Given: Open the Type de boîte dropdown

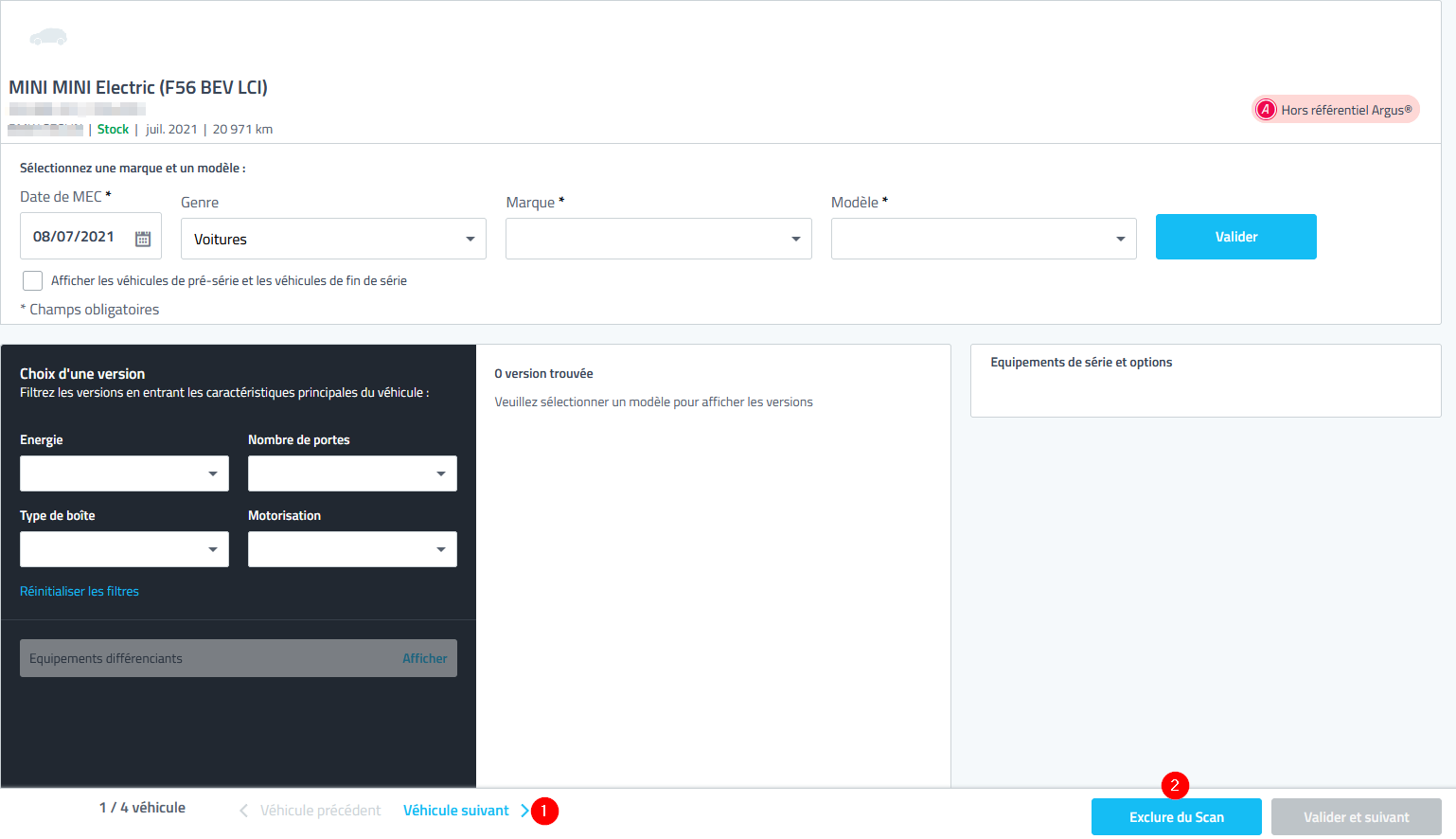Looking at the screenshot, I should coord(124,549).
